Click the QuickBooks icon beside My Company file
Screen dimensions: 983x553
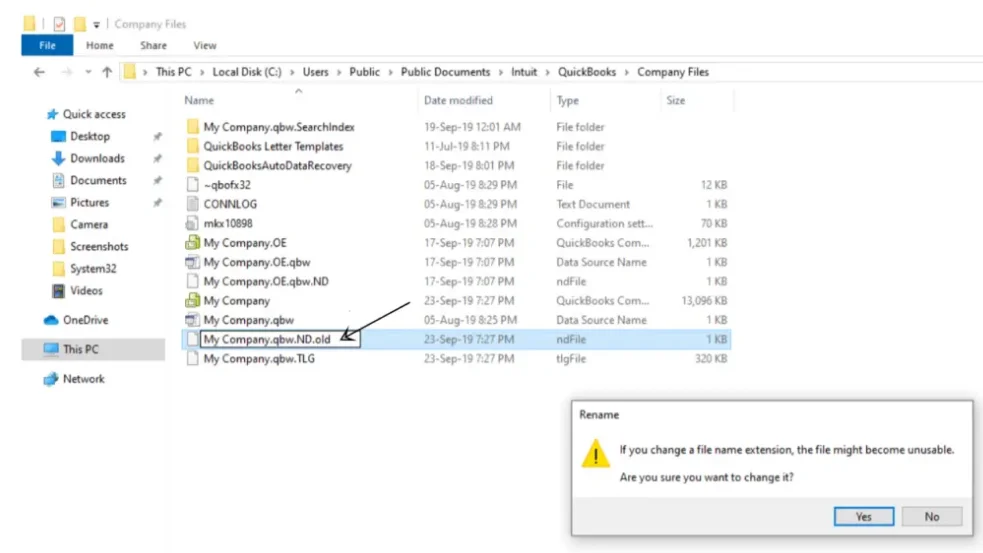coord(193,301)
